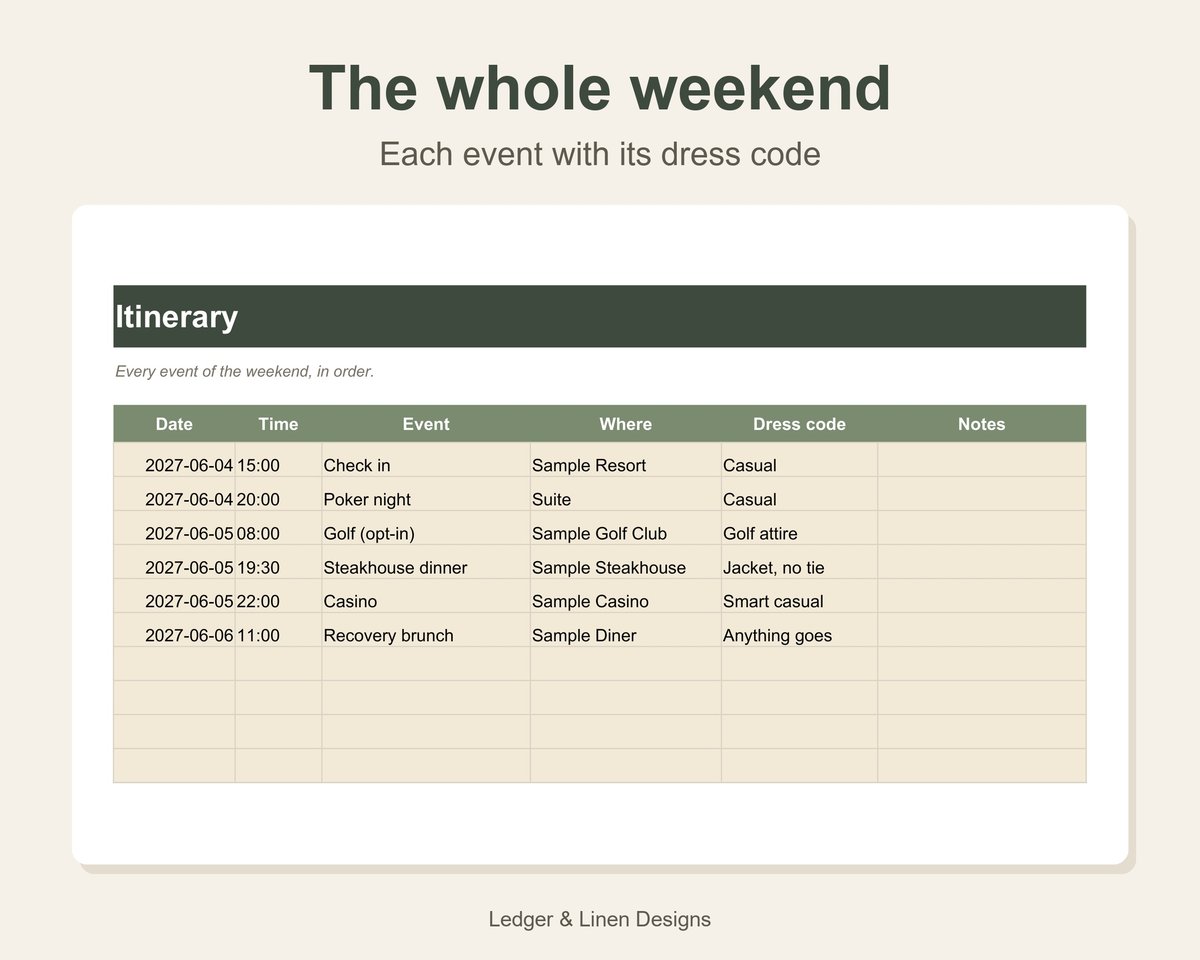The height and width of the screenshot is (960, 1200).
Task: Click the Each event with its dress code subtitle
Action: (x=600, y=154)
